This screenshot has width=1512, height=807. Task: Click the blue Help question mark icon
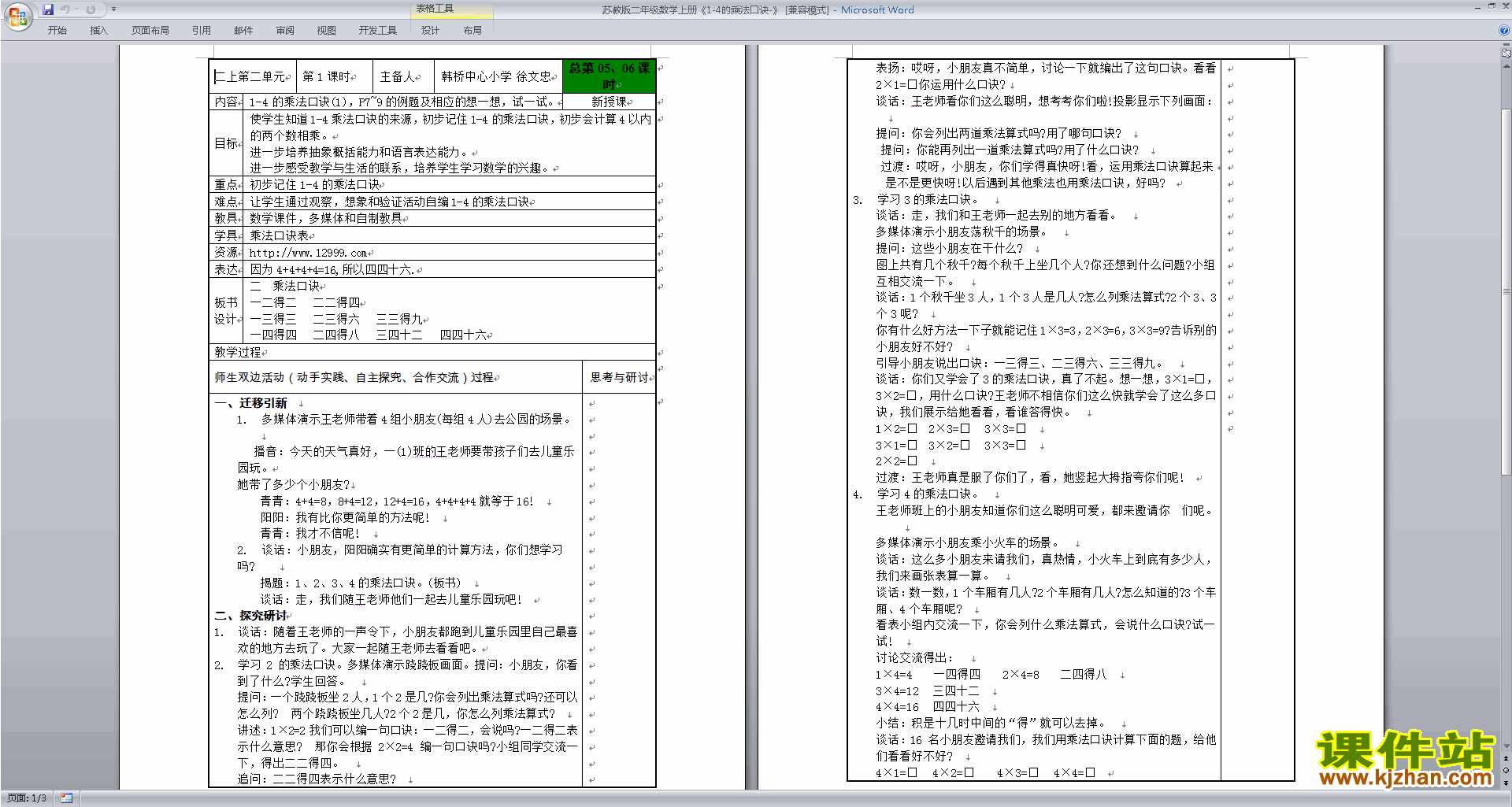(1504, 30)
